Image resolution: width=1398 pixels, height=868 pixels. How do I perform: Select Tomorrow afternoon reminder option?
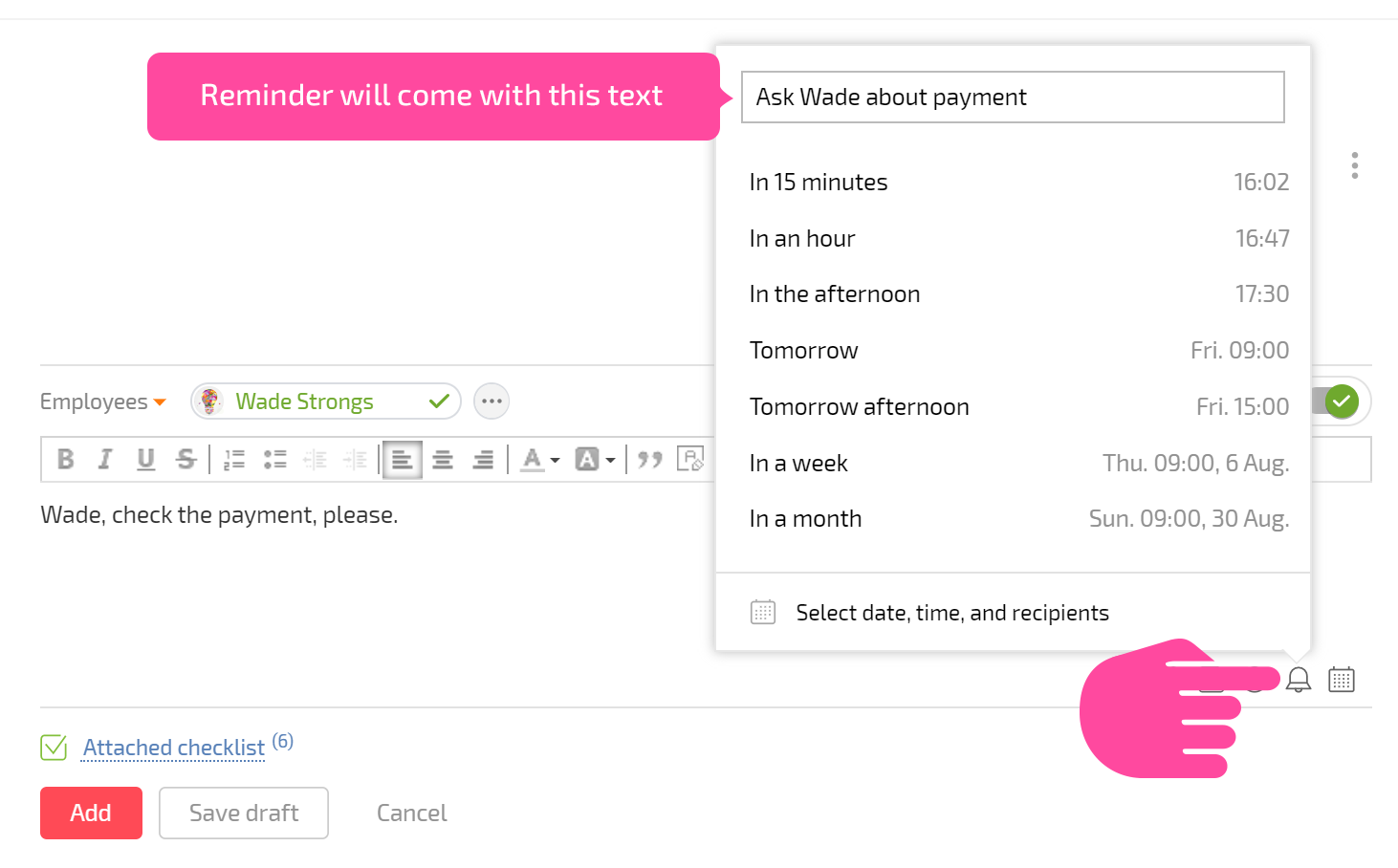(1019, 406)
